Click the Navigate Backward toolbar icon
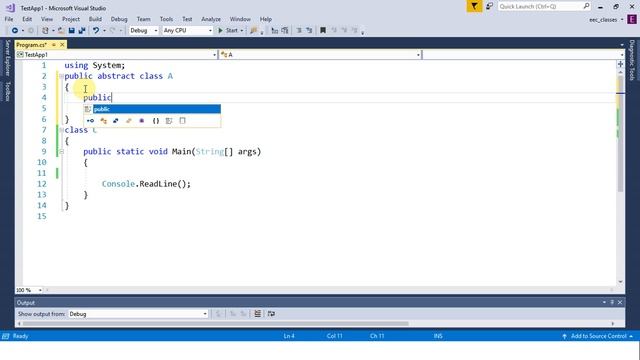This screenshot has height=360, width=640. pos(14,31)
